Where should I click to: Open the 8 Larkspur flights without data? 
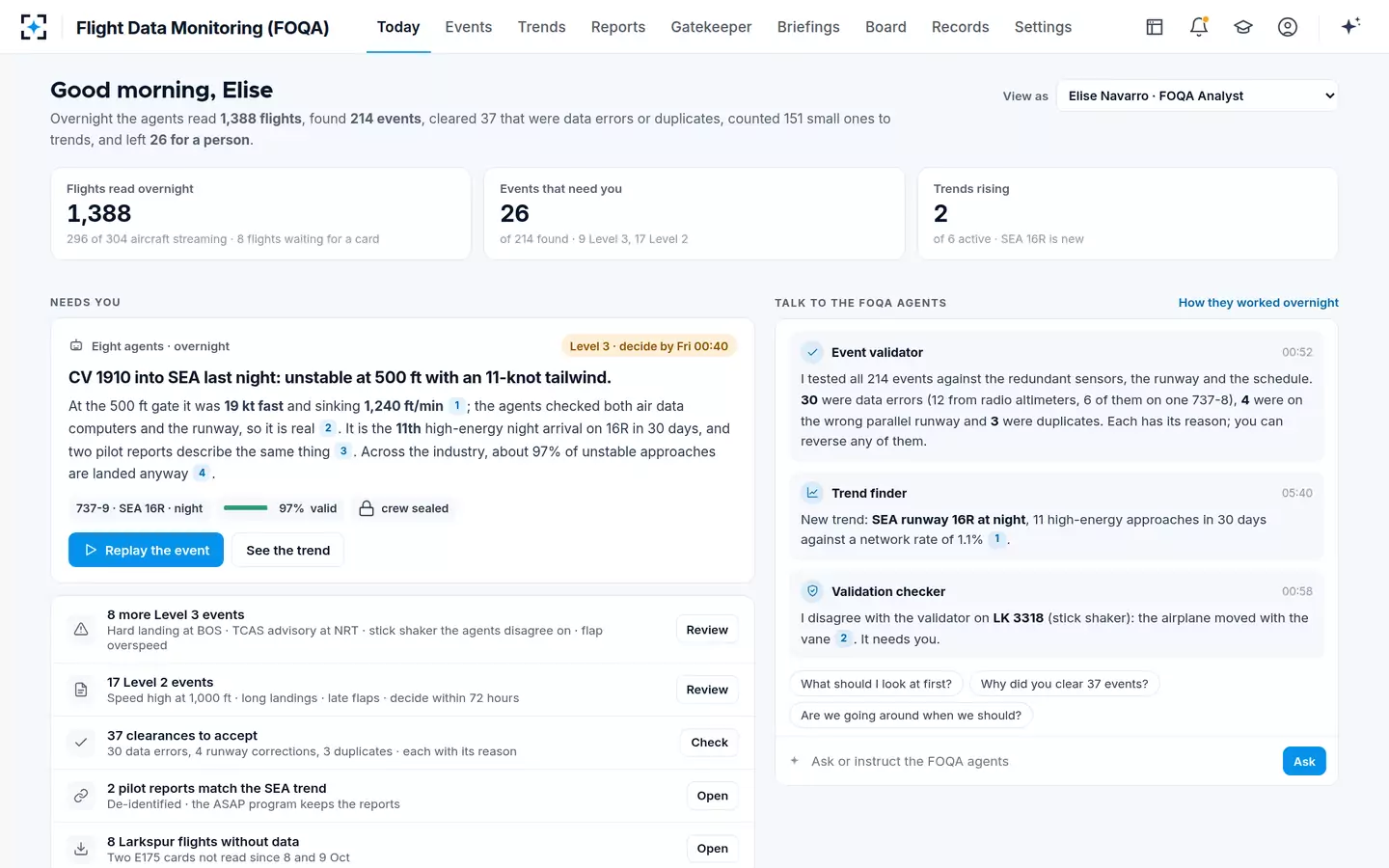[x=712, y=849]
